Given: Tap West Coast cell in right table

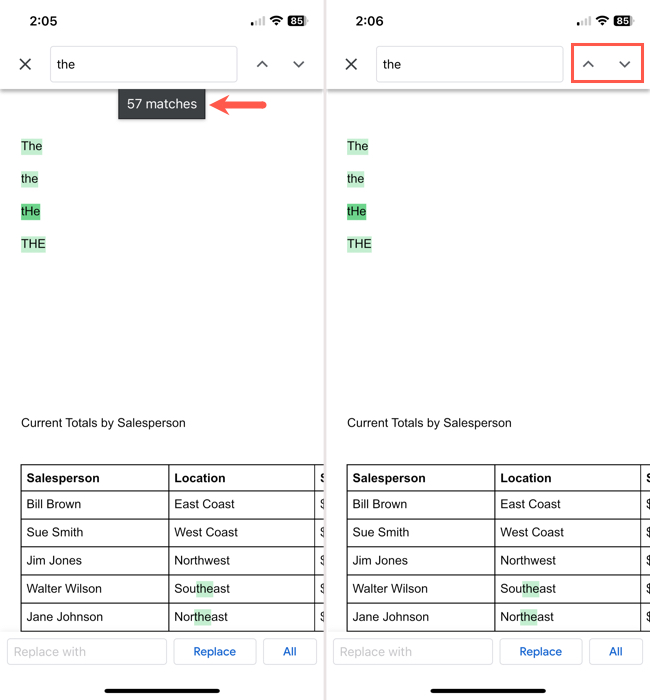Looking at the screenshot, I should click(x=567, y=532).
